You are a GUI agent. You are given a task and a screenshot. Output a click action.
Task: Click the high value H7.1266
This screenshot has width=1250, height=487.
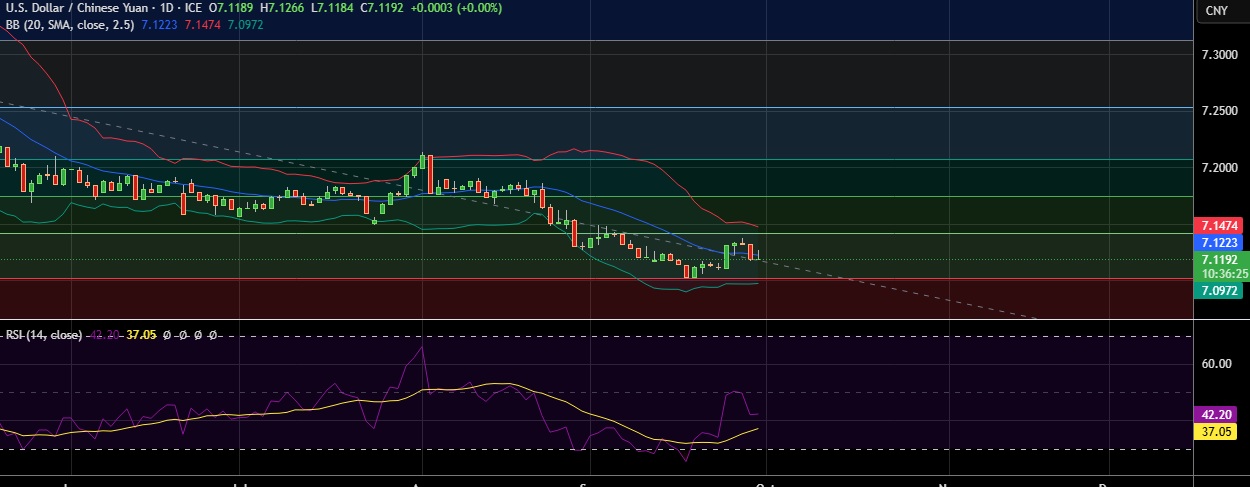(x=283, y=7)
